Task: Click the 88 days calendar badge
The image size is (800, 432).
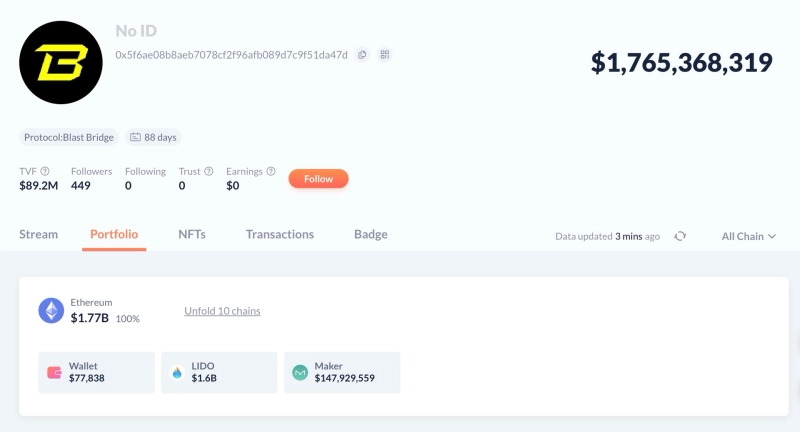Action: tap(154, 137)
